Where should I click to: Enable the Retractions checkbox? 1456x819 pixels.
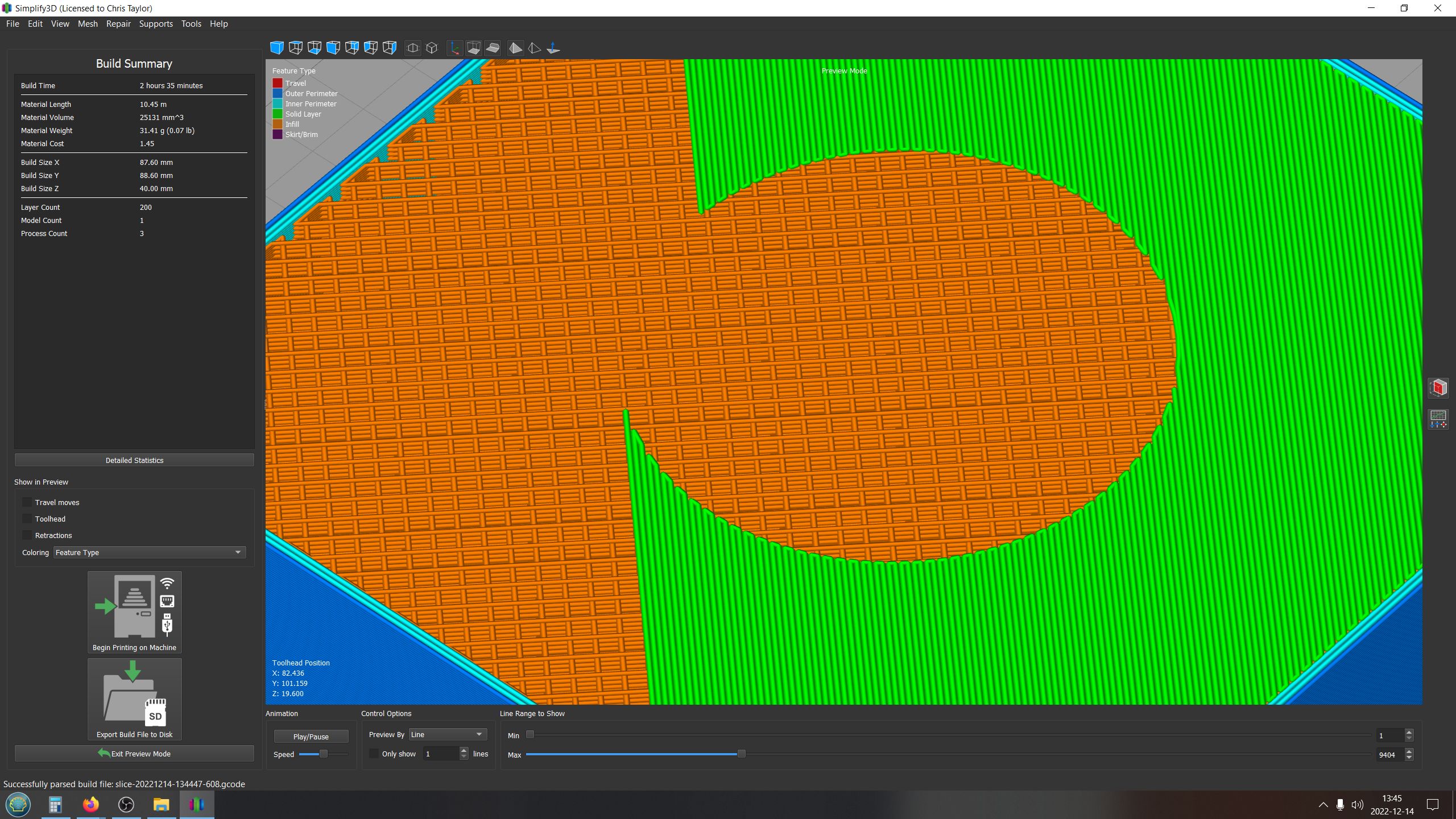click(x=27, y=535)
